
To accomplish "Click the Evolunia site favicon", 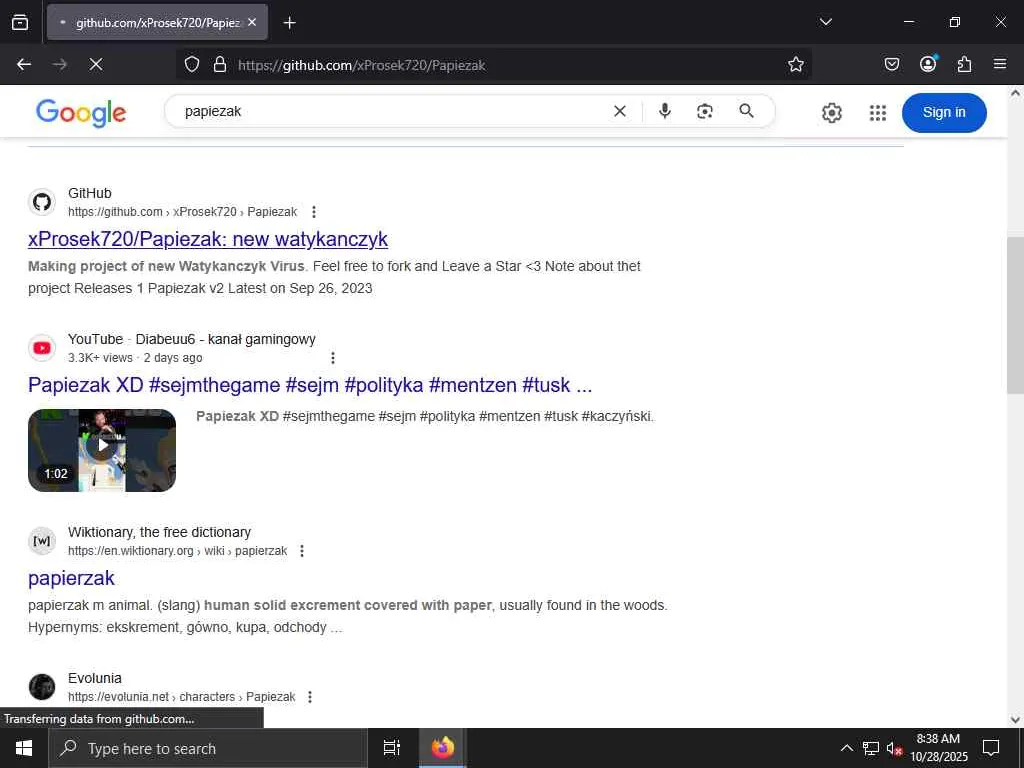I will coord(42,686).
